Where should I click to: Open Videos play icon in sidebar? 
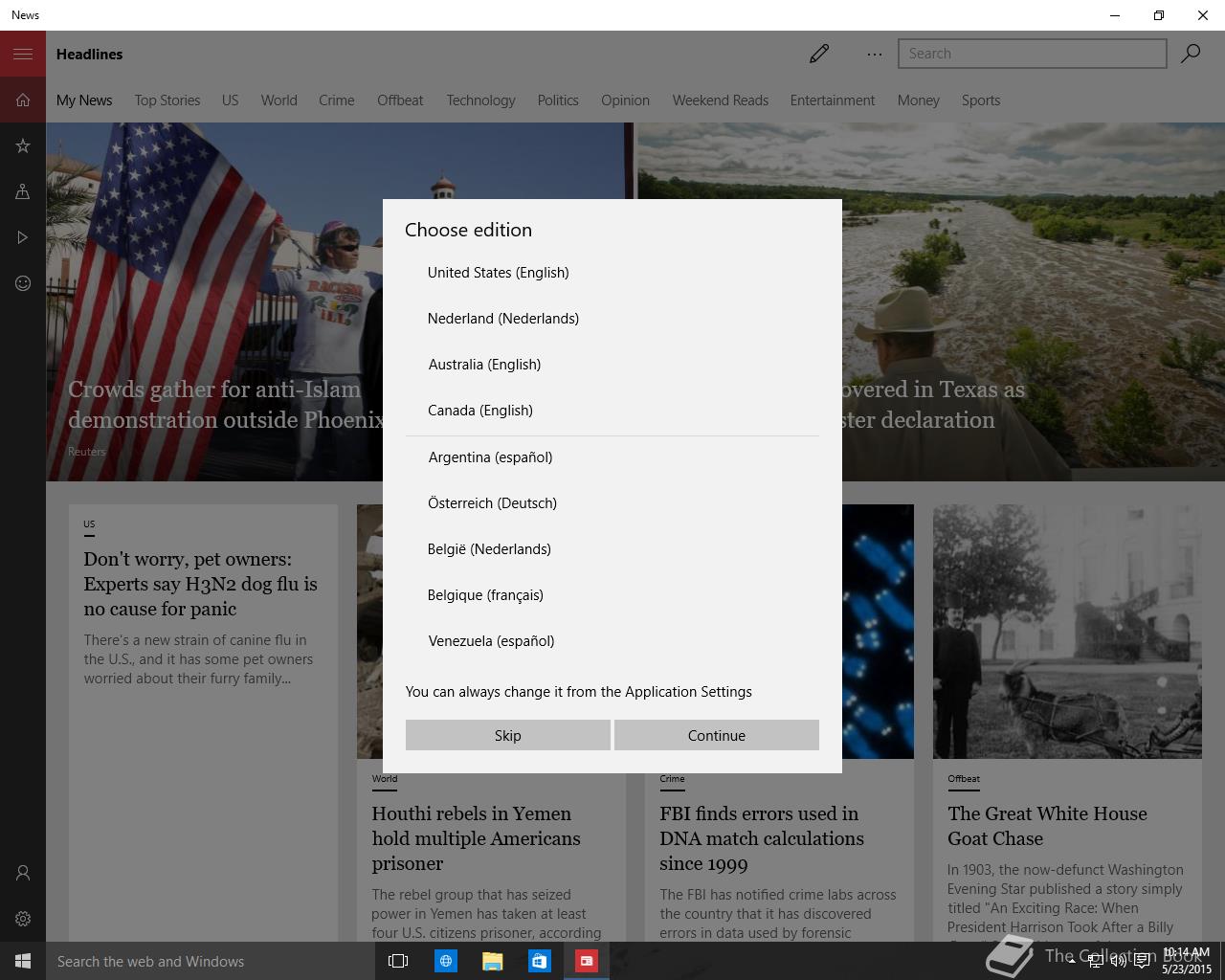pyautogui.click(x=23, y=237)
